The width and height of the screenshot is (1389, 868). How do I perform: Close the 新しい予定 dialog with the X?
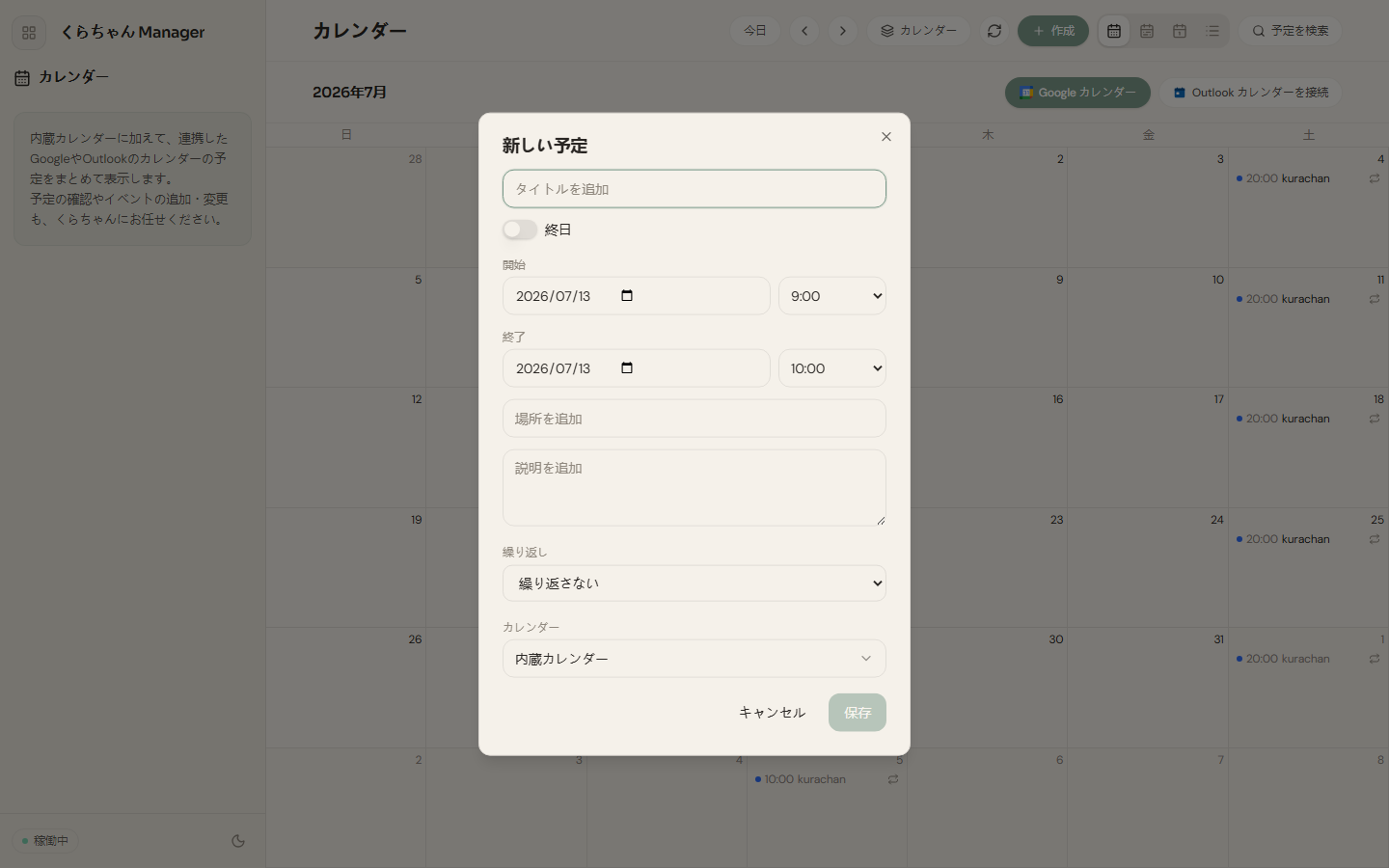tap(885, 137)
